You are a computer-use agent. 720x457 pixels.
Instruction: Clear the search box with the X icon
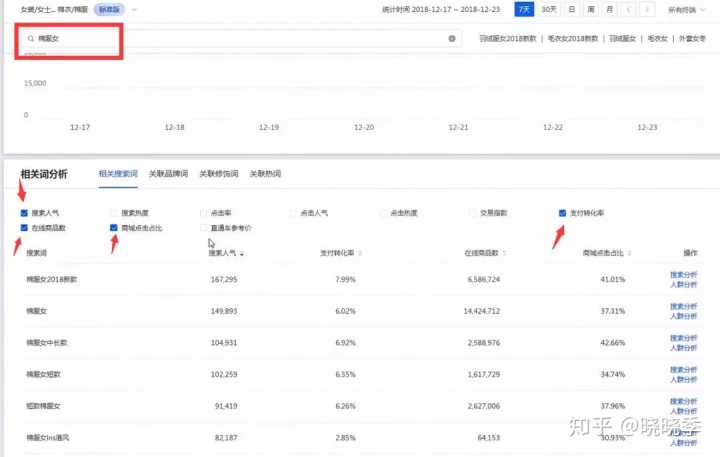pyautogui.click(x=452, y=38)
